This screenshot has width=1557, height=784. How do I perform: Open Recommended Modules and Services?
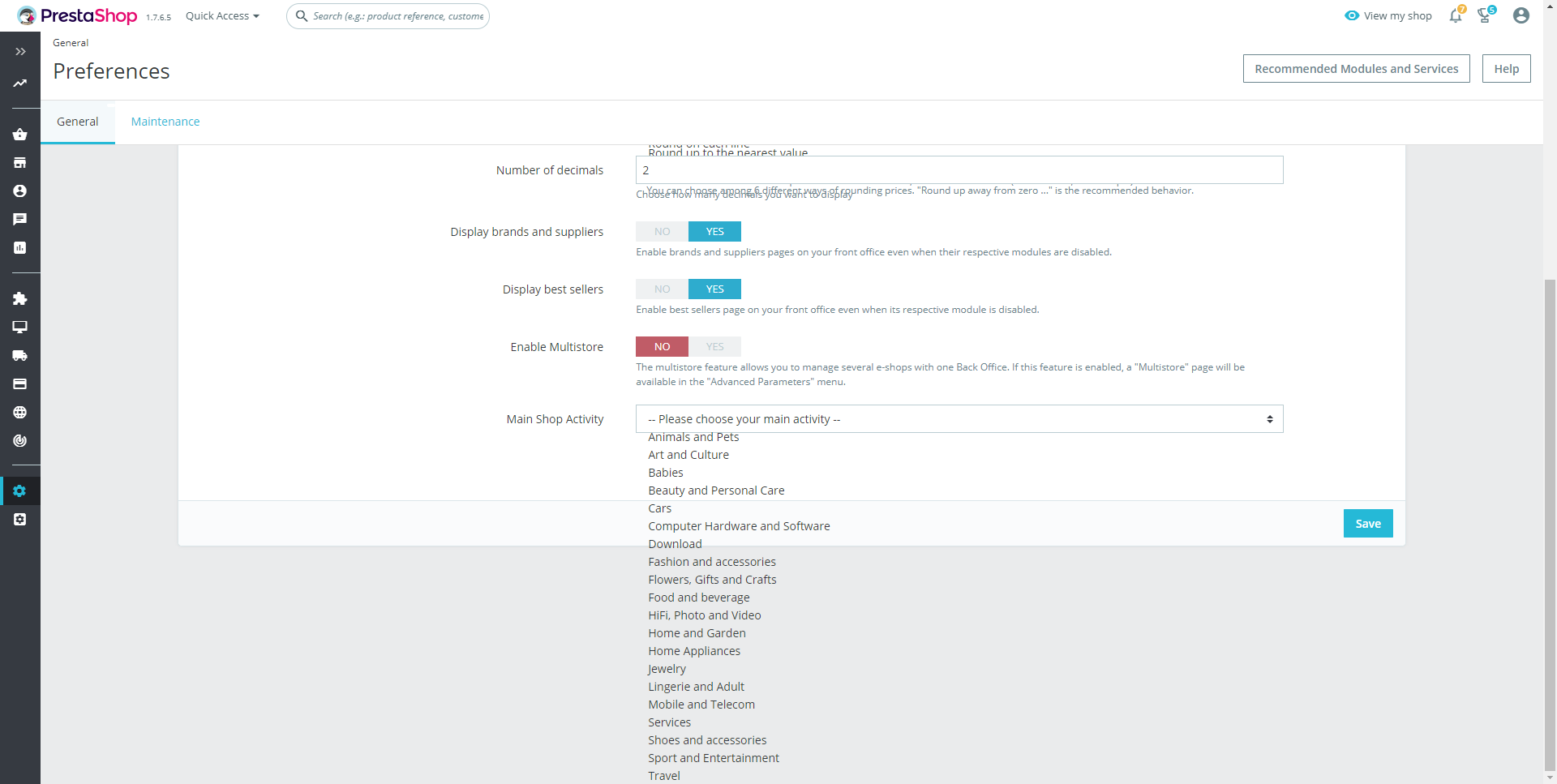pos(1356,69)
